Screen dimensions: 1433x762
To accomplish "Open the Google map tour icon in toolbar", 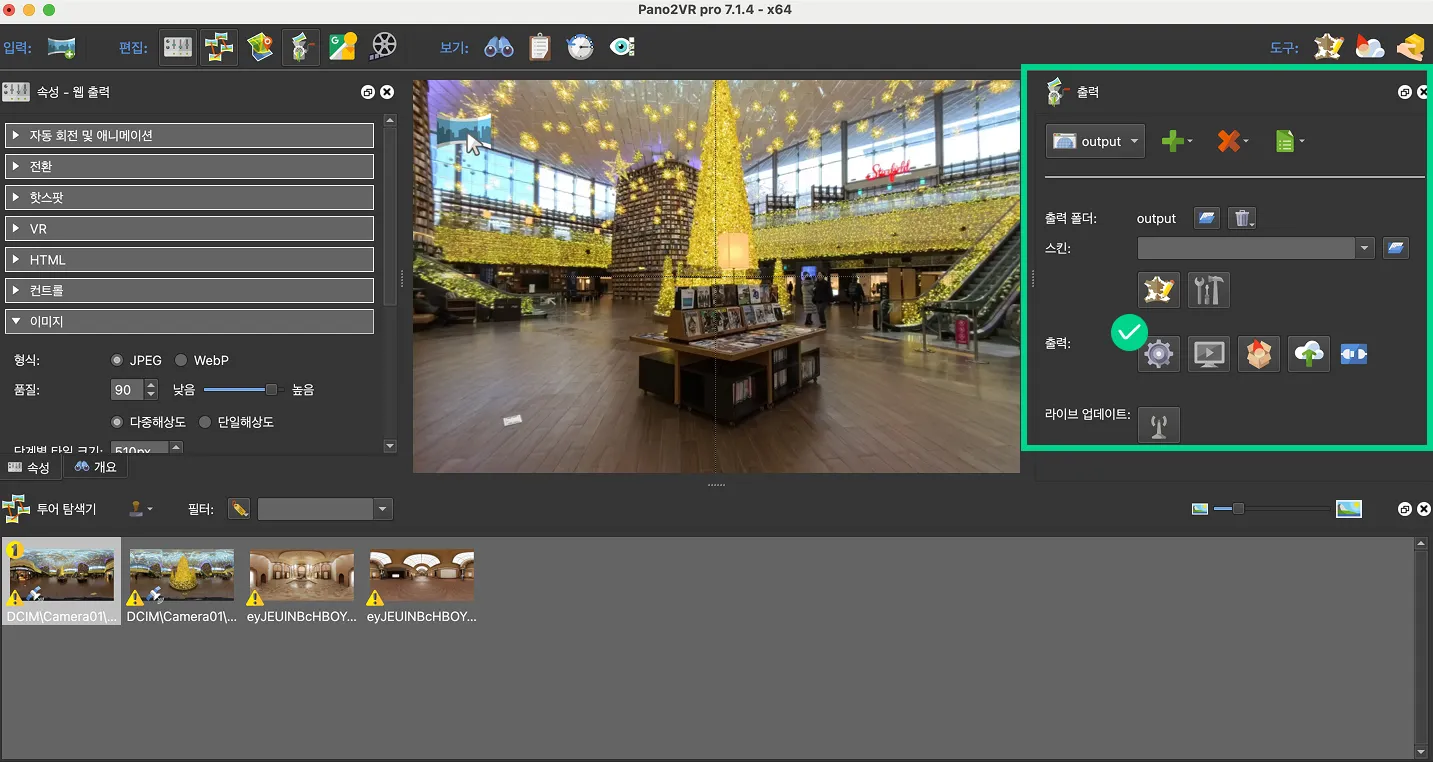I will pos(342,47).
